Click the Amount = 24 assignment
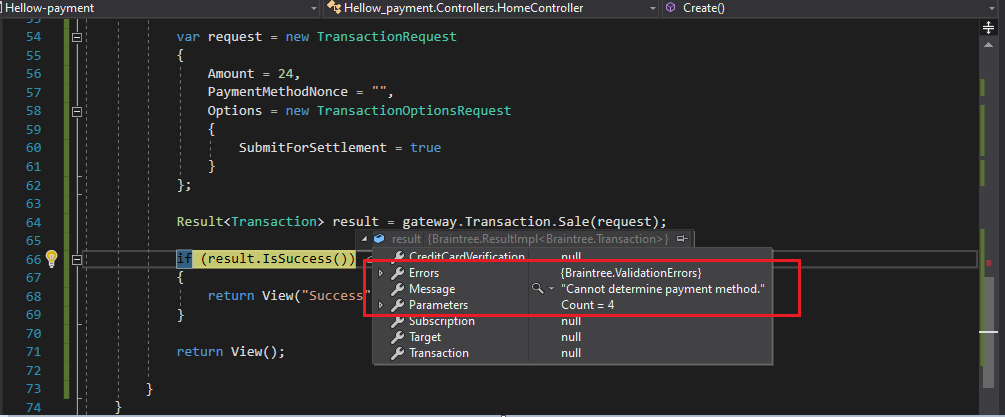This screenshot has height=417, width=1005. pyautogui.click(x=254, y=74)
